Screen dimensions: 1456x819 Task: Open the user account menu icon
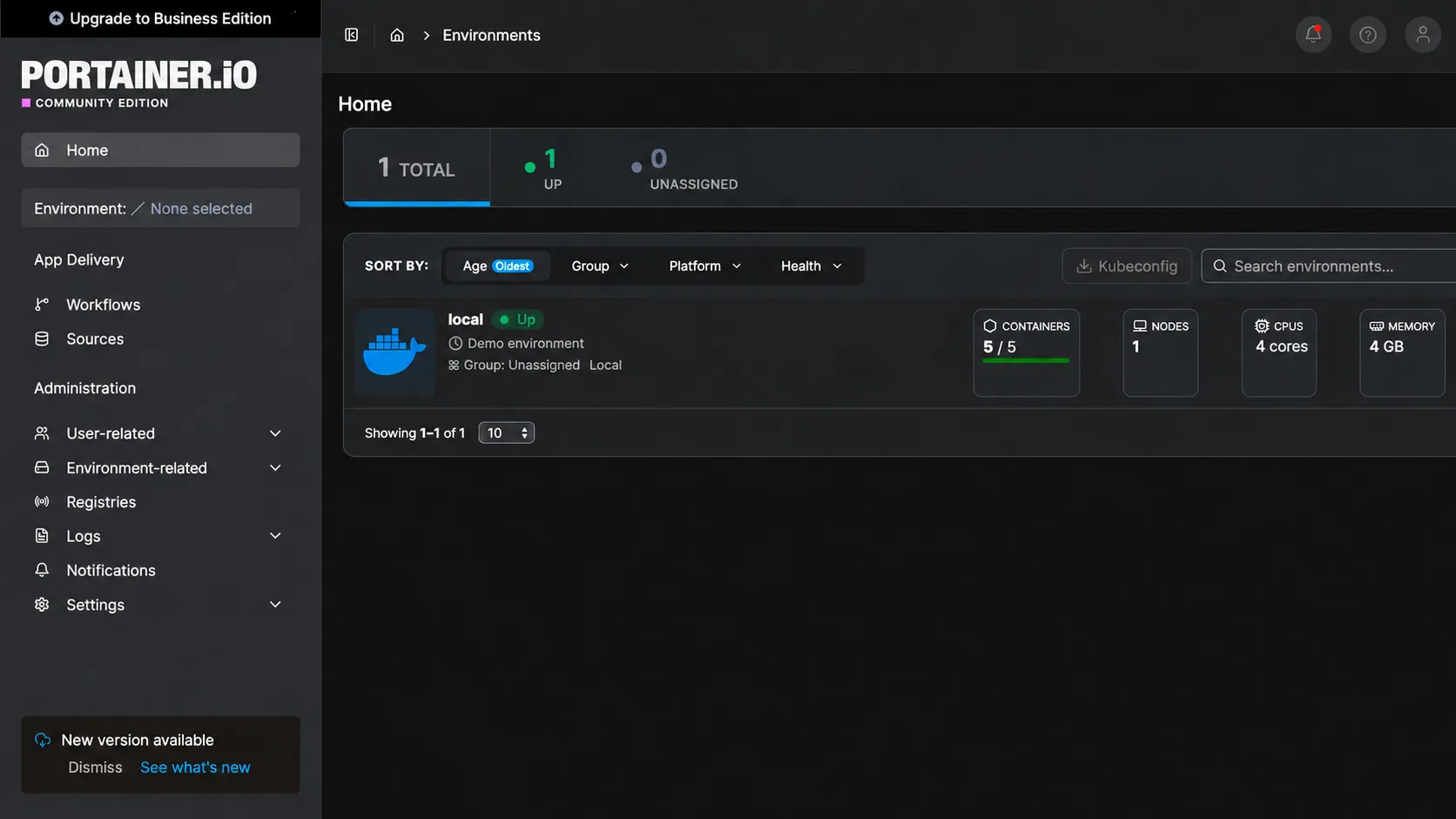[x=1423, y=35]
